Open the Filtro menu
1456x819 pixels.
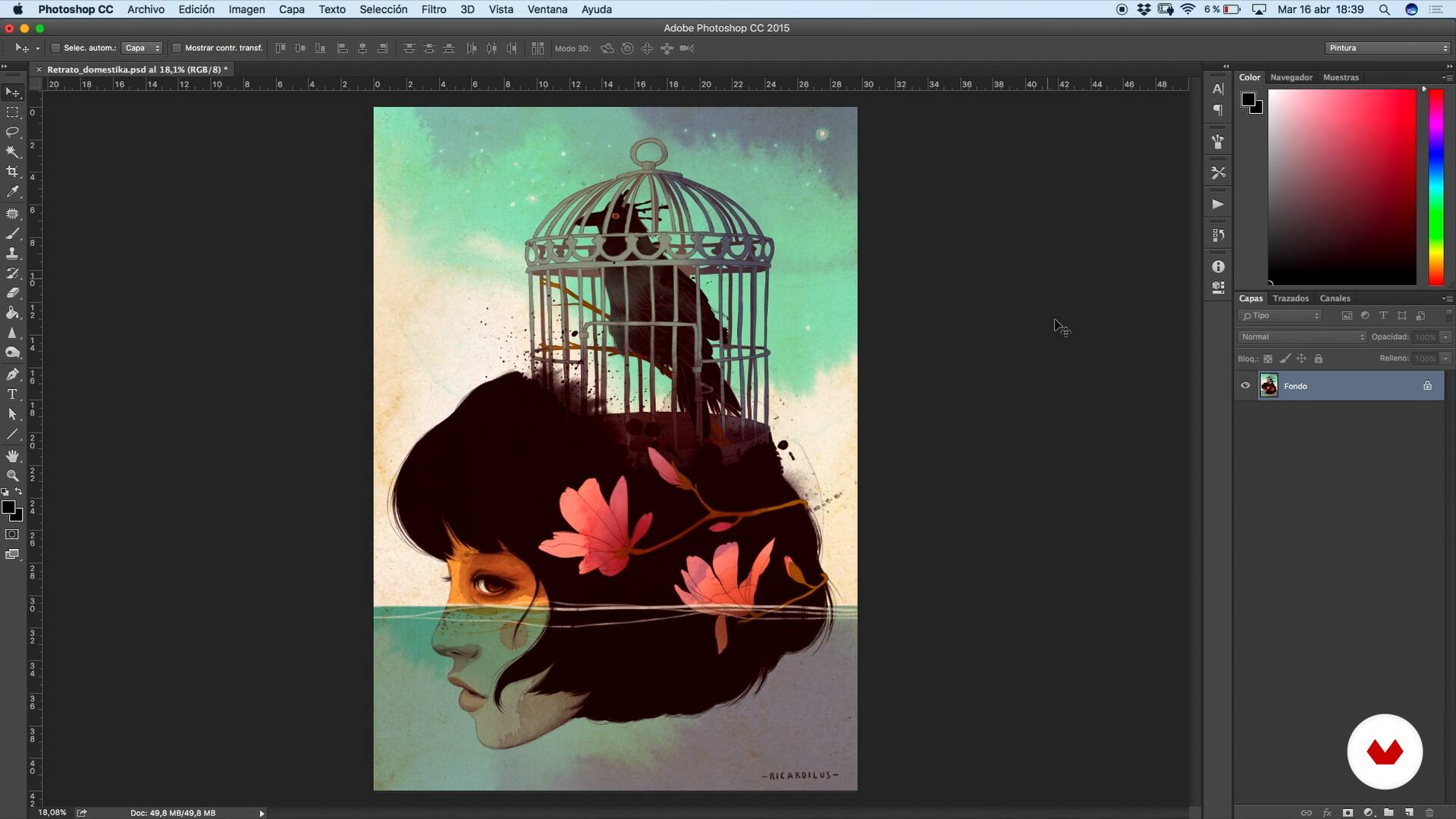coord(434,9)
